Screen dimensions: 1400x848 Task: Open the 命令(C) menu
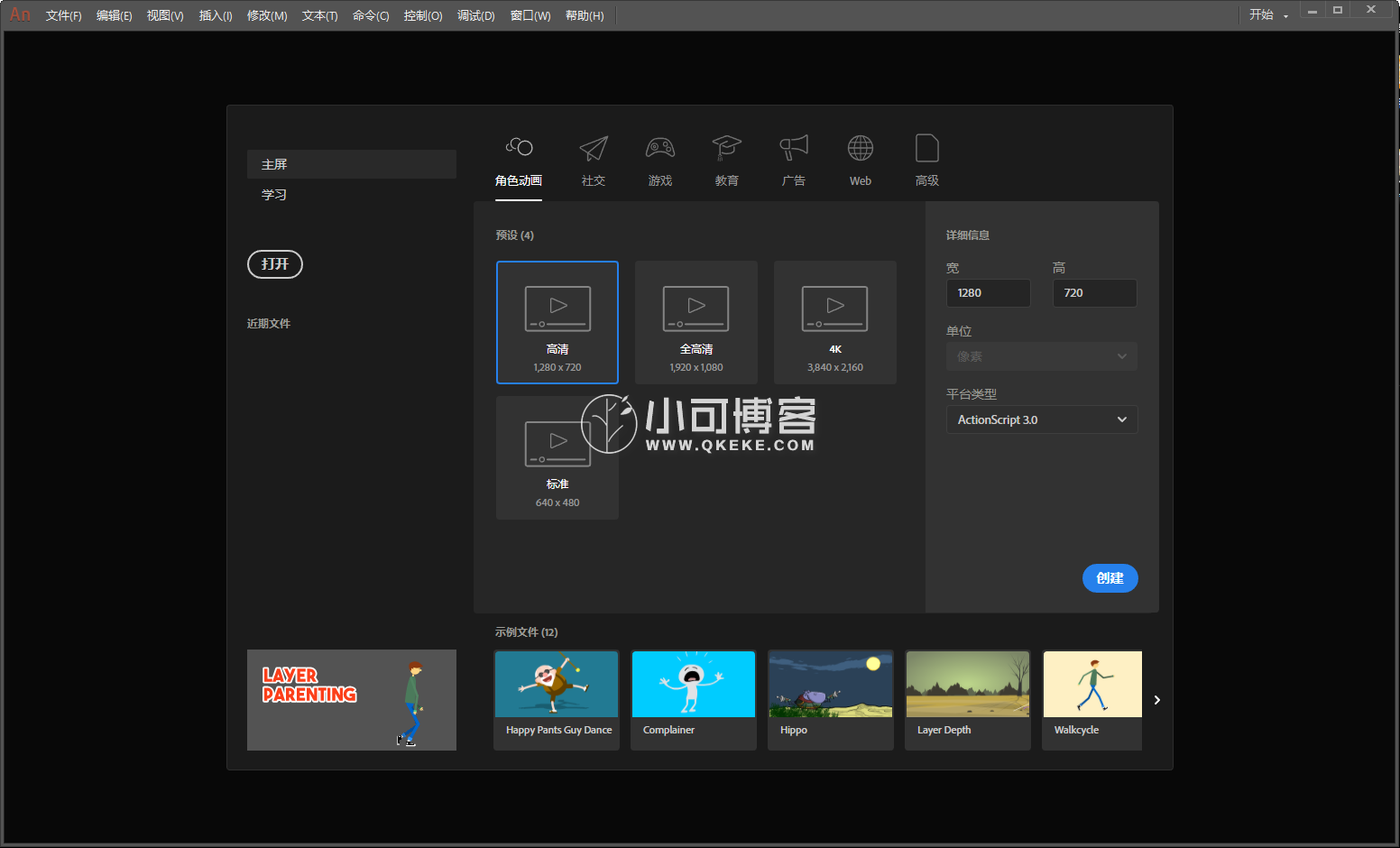[371, 15]
